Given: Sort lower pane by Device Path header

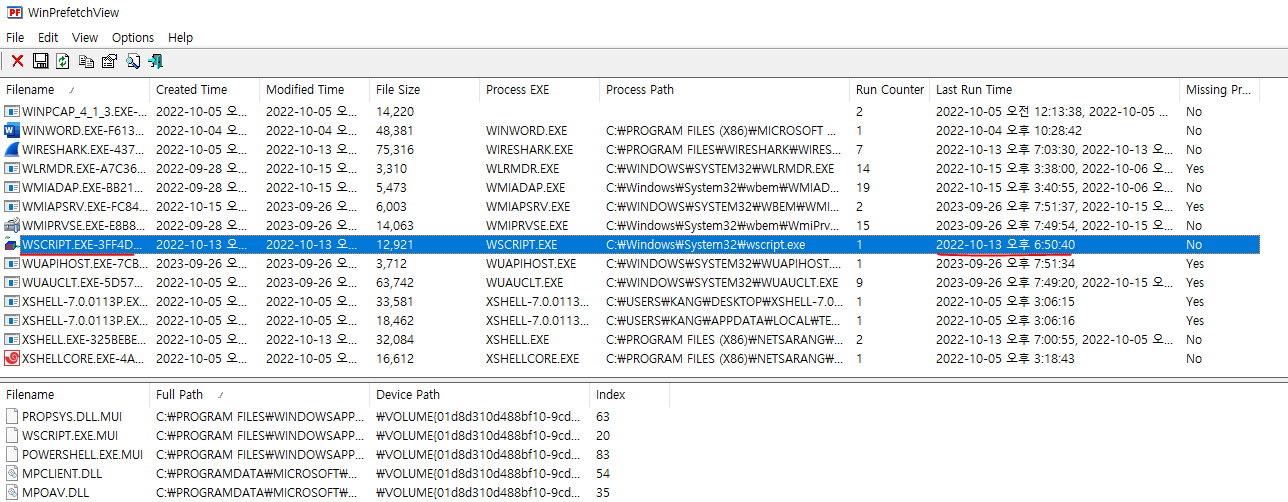Looking at the screenshot, I should click(479, 395).
